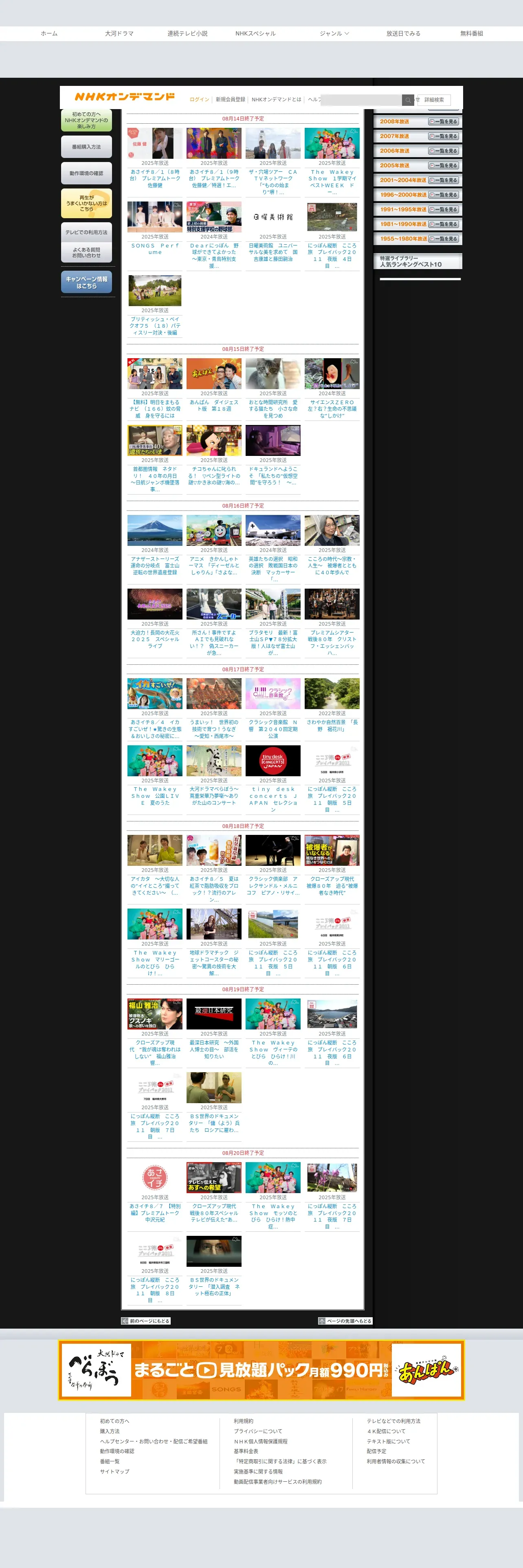Click the back arrow icon beside 前のページにもどる
523x1568 pixels.
click(x=125, y=1321)
